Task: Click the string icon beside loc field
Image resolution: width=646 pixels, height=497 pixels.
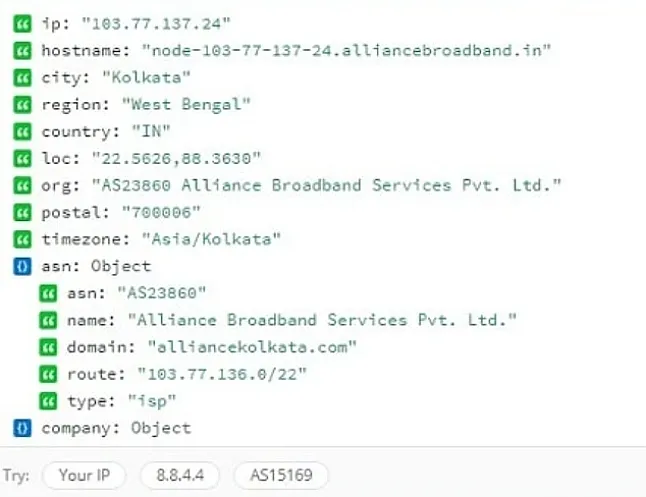Action: tap(22, 159)
